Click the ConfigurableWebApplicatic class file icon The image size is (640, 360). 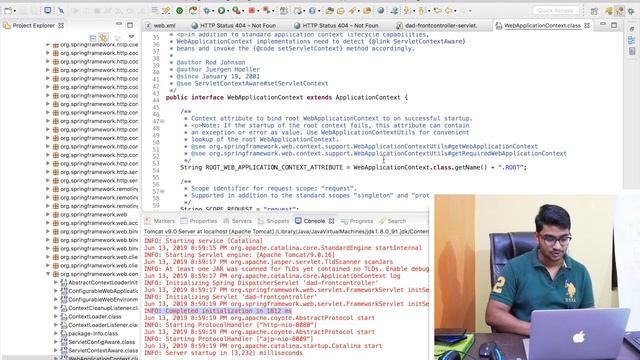[64, 291]
